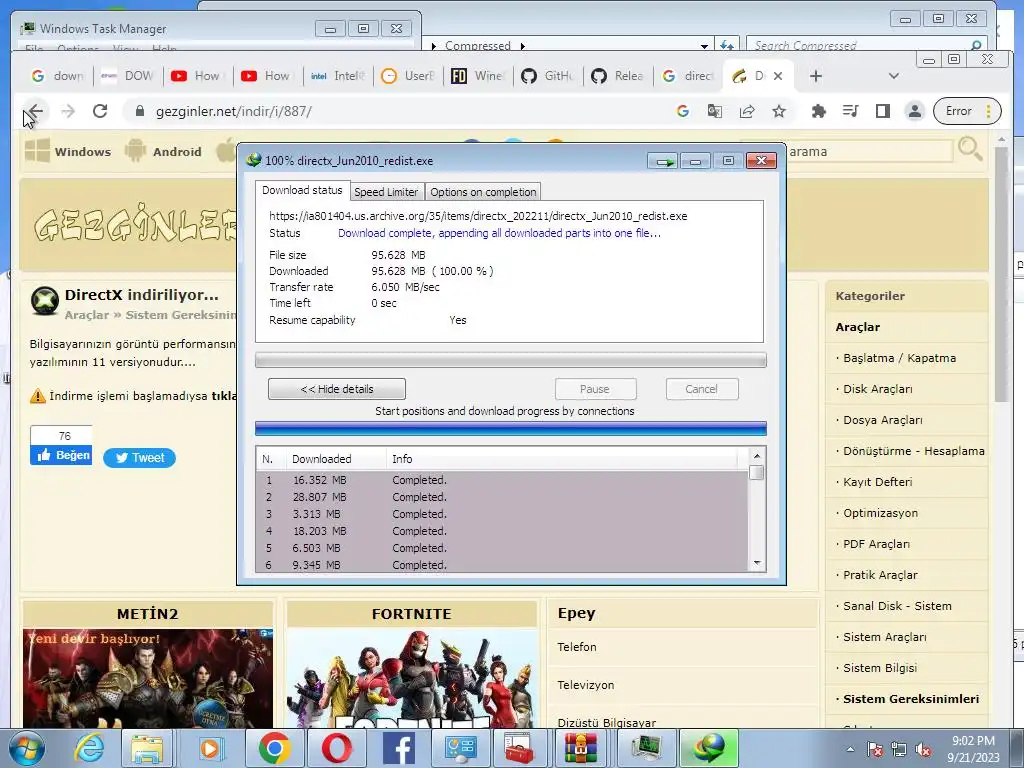
Task: Open Chrome extensions puzzle icon
Action: pyautogui.click(x=818, y=111)
